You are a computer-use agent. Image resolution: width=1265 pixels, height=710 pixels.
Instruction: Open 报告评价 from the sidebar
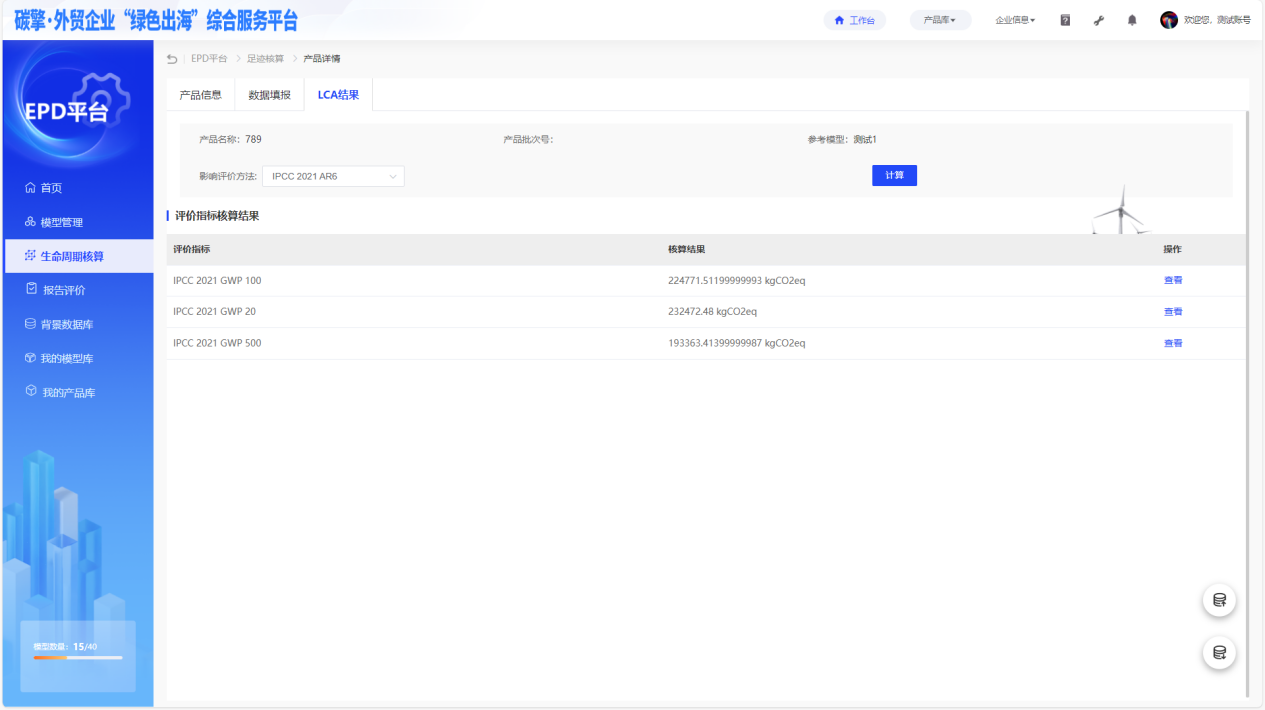(x=63, y=290)
